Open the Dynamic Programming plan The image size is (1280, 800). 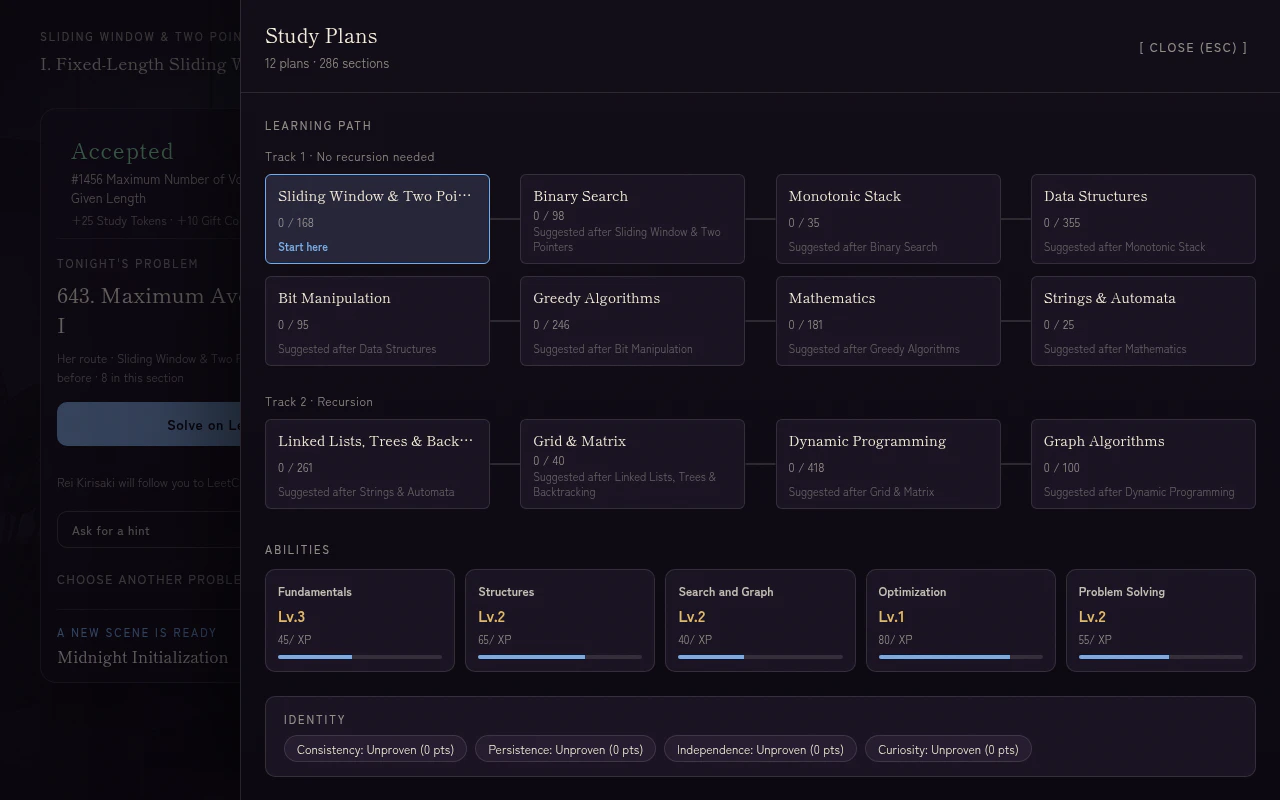(888, 464)
